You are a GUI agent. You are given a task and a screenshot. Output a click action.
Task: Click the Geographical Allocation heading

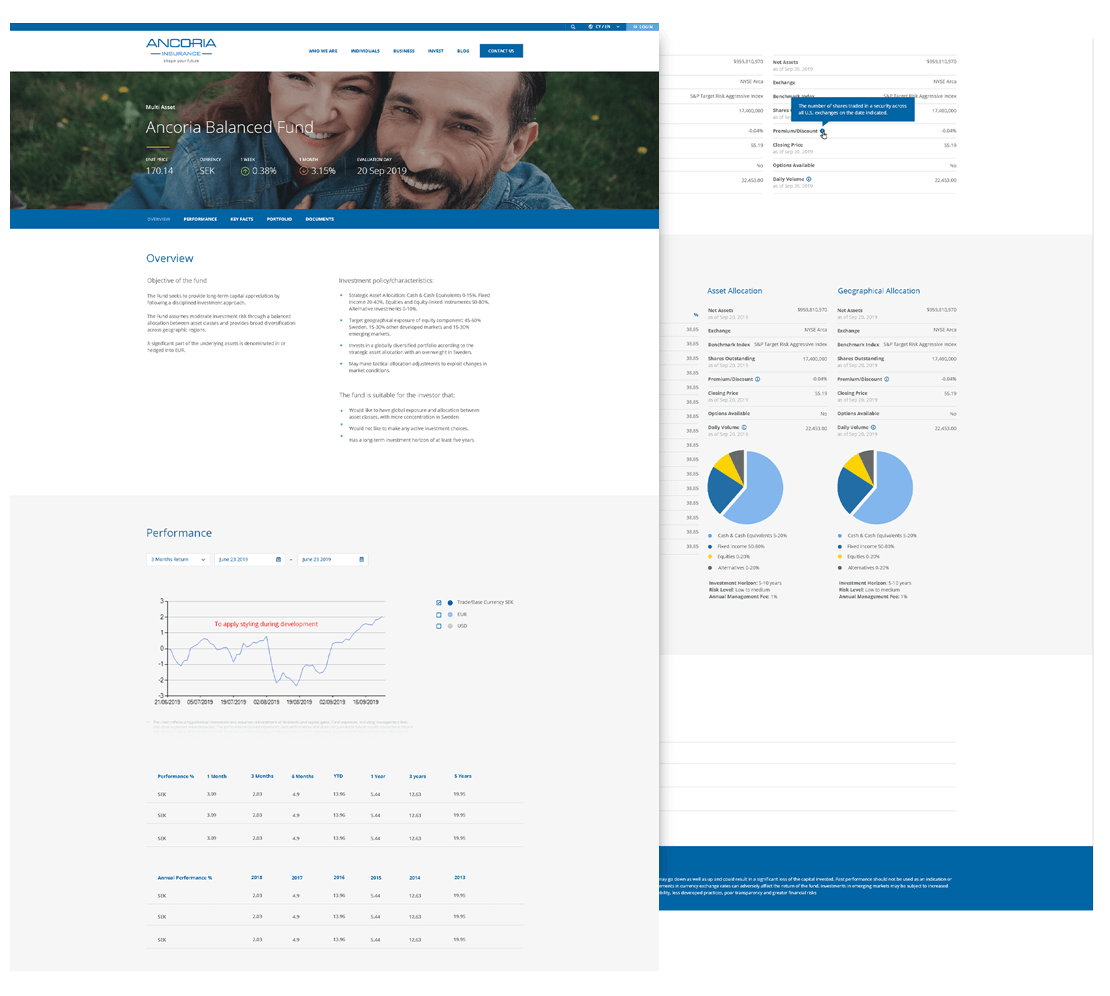click(x=879, y=291)
